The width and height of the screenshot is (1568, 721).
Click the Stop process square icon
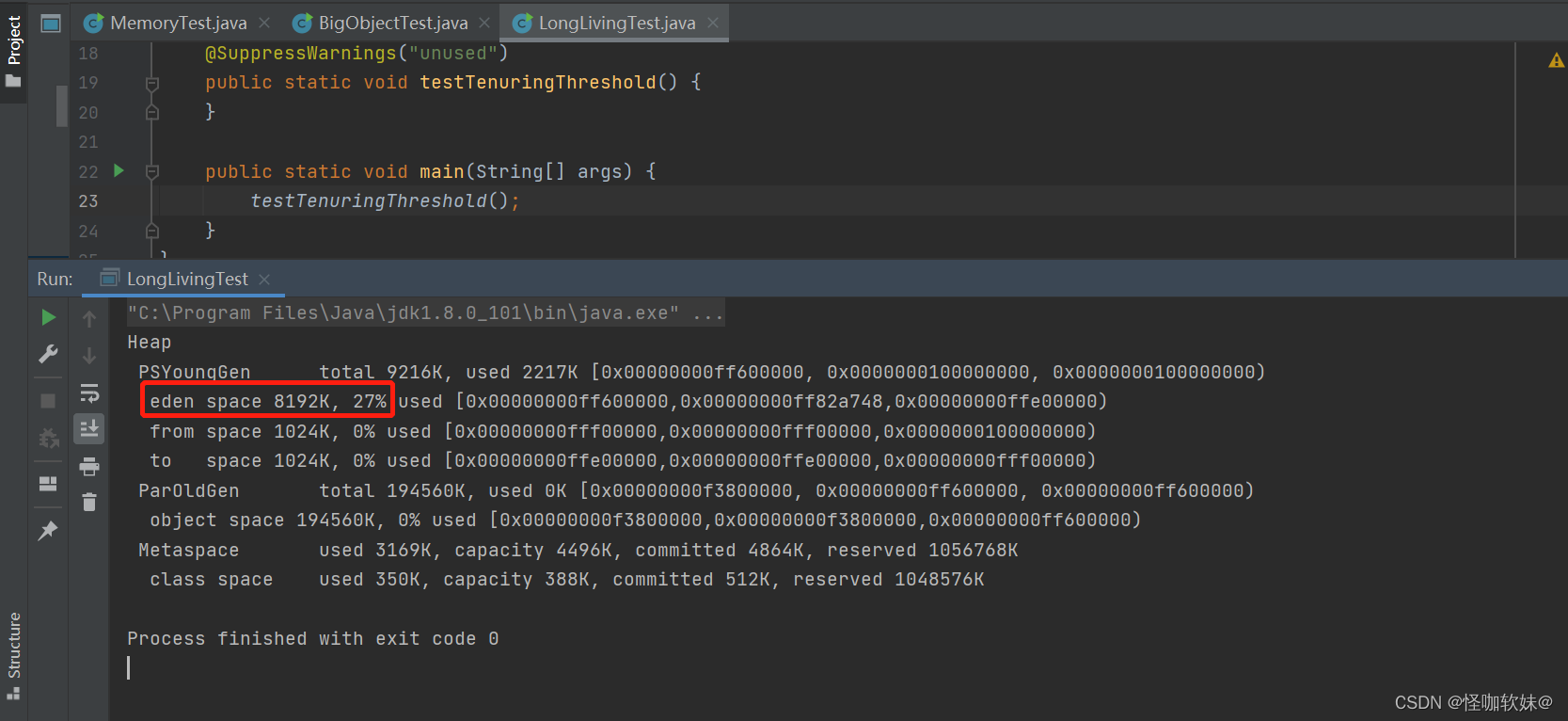pyautogui.click(x=48, y=401)
